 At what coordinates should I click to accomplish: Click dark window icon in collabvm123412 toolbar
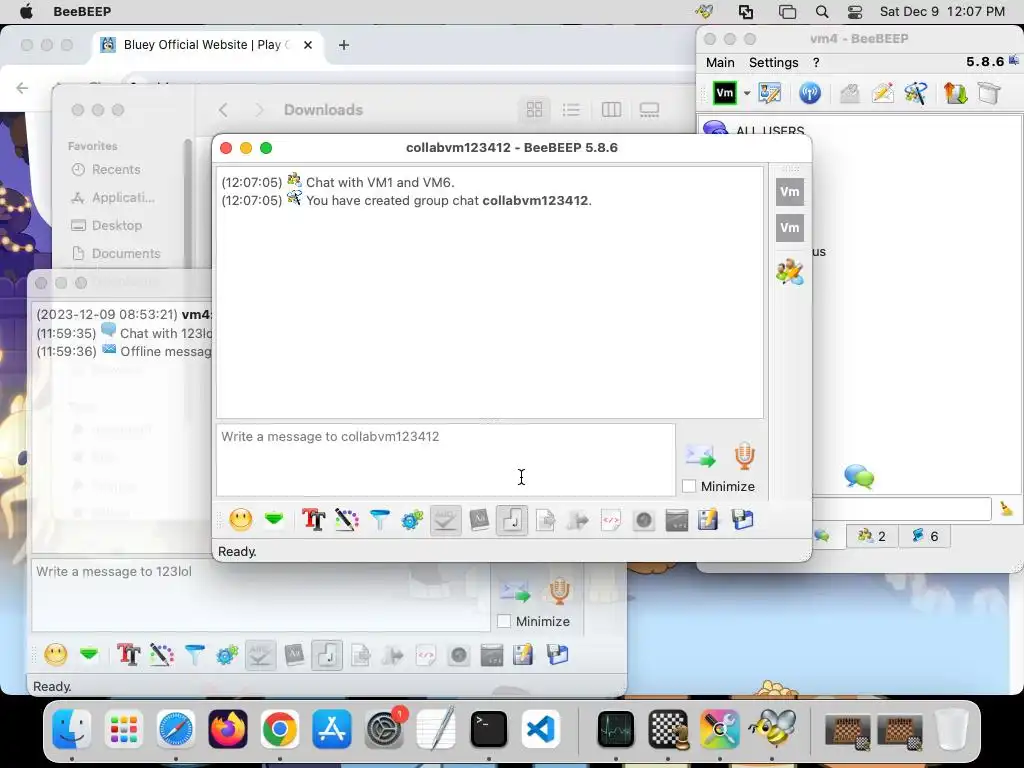(x=677, y=520)
